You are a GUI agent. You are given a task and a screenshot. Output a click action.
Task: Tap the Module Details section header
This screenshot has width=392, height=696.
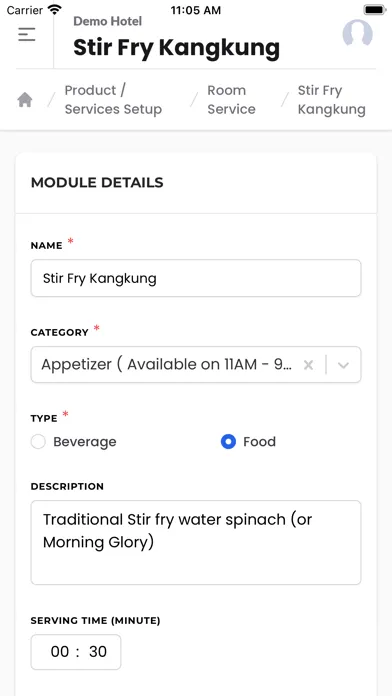[x=97, y=182]
